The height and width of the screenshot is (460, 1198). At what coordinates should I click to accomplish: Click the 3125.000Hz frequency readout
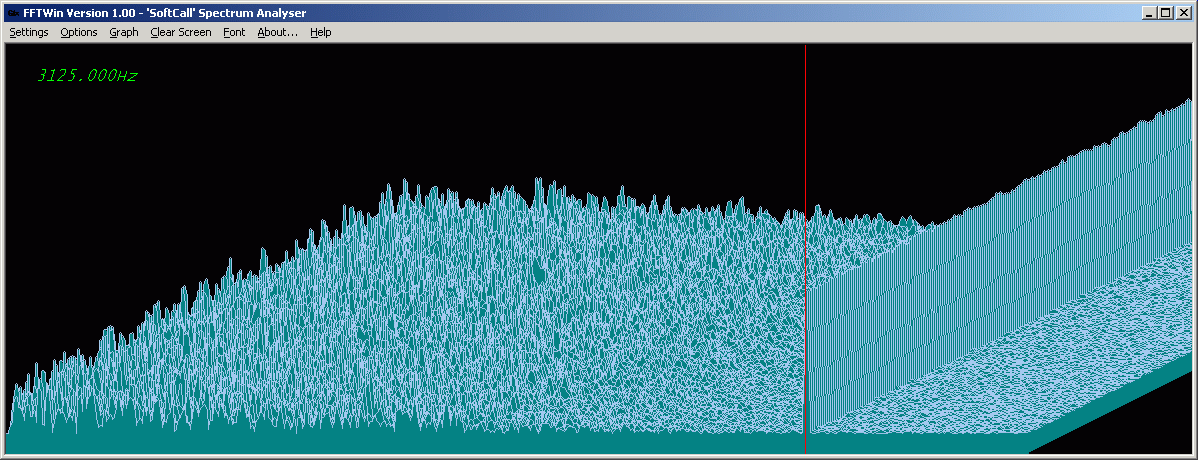tap(87, 76)
